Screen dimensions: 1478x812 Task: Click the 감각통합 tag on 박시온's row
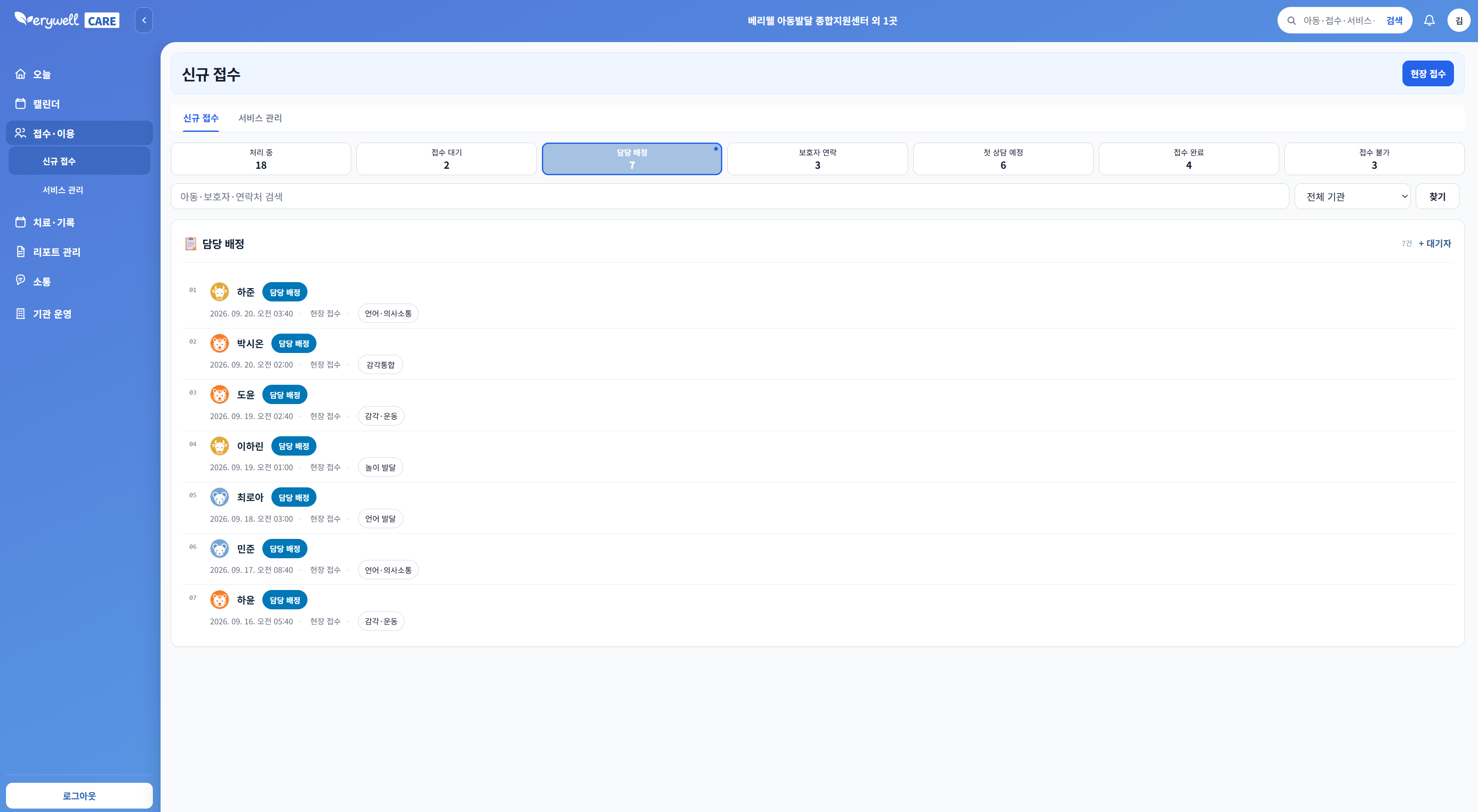coord(380,365)
